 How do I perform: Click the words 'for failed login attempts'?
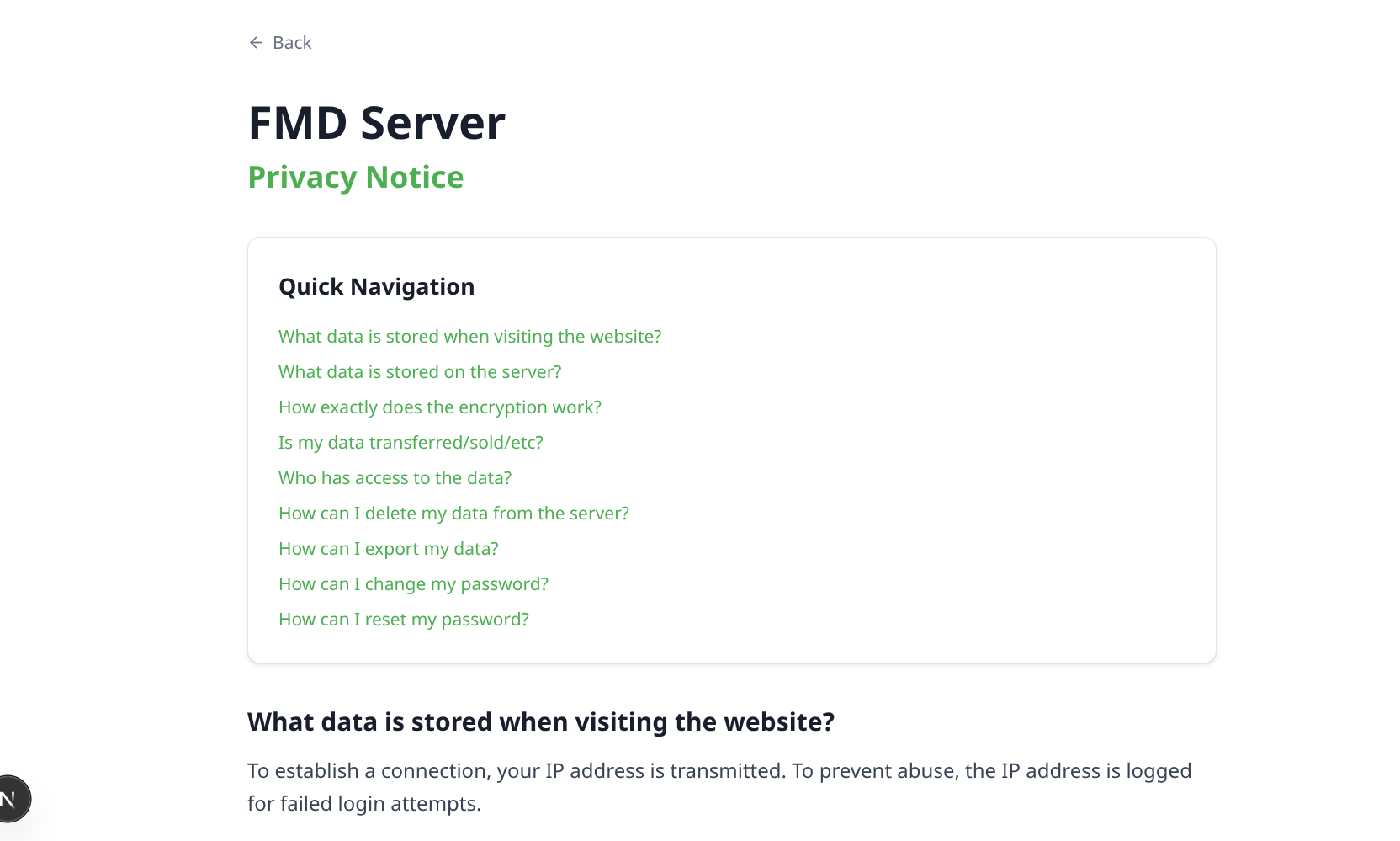(363, 804)
